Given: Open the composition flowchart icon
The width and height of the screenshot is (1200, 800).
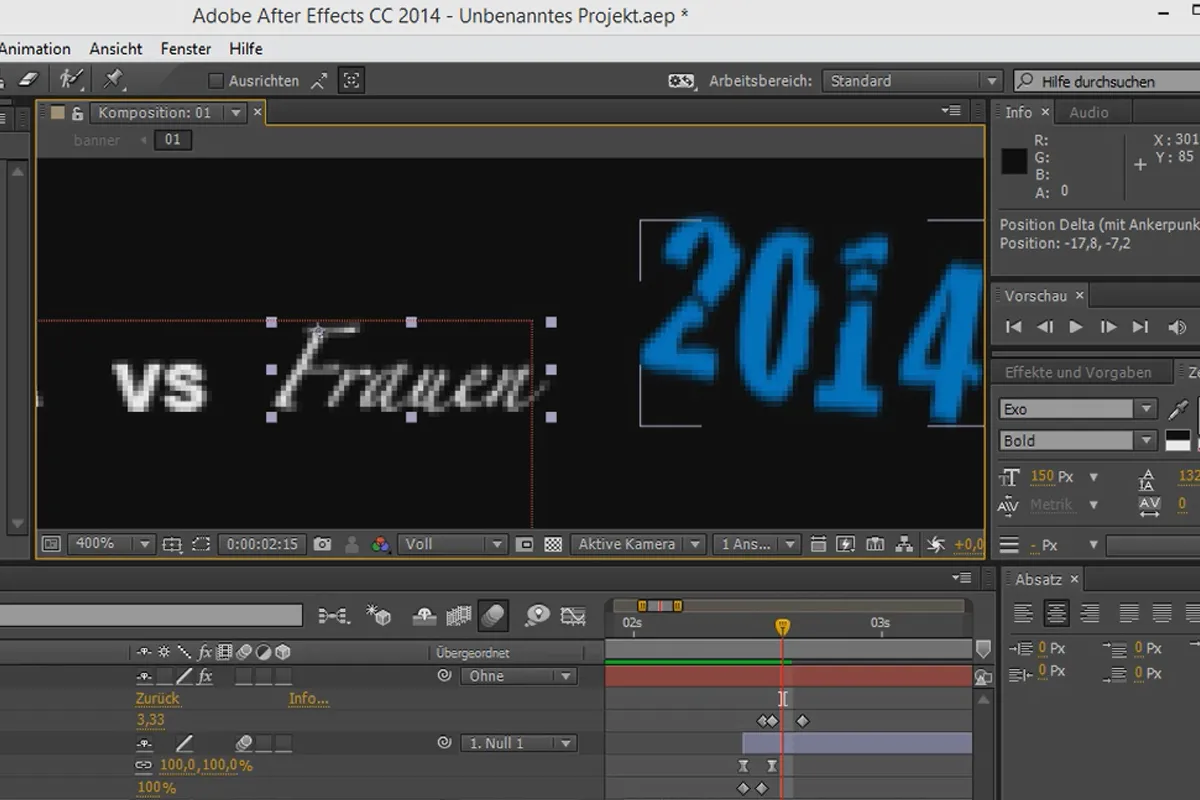Looking at the screenshot, I should (x=904, y=544).
